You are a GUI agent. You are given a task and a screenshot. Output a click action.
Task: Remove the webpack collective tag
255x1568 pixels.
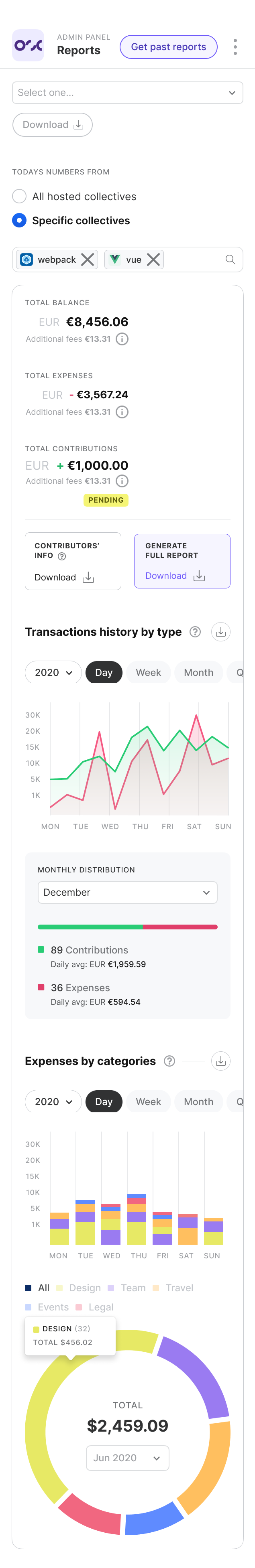pyautogui.click(x=87, y=259)
